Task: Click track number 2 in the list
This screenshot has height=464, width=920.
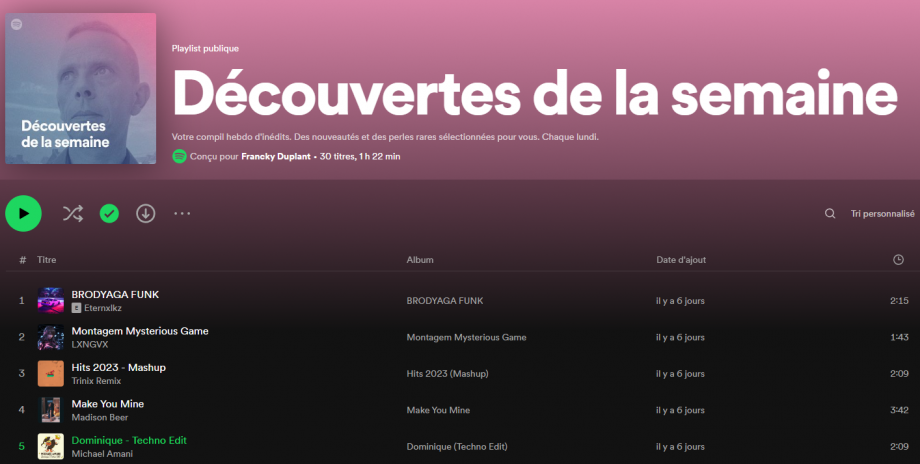Action: point(22,337)
